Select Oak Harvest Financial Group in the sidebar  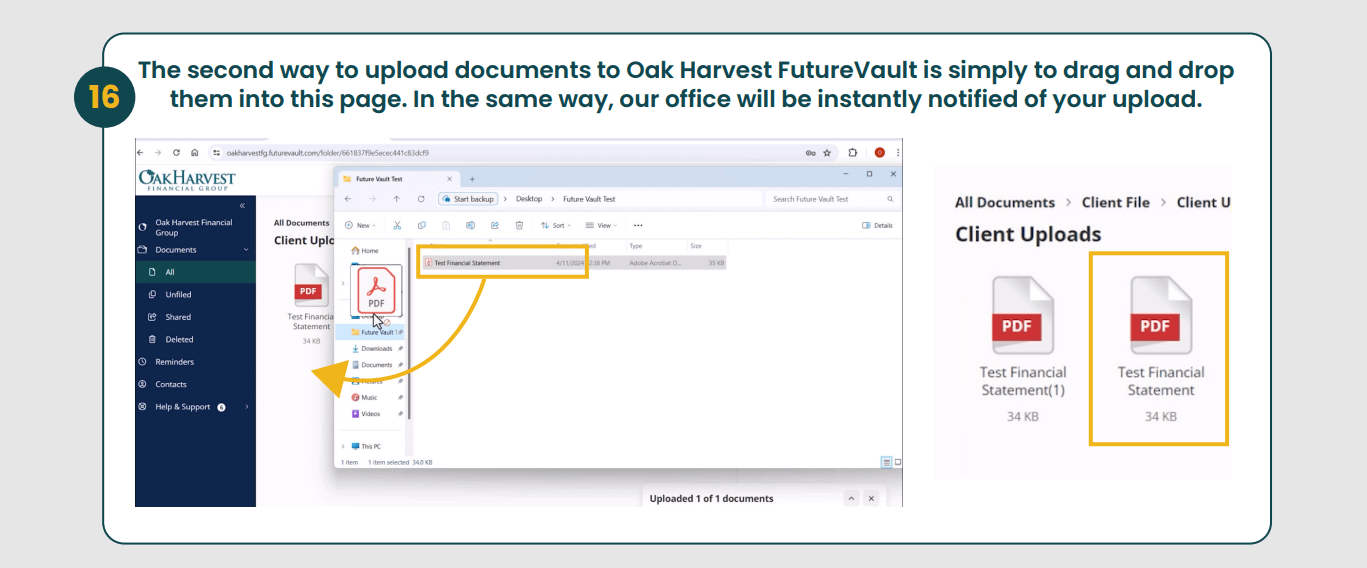click(x=195, y=227)
